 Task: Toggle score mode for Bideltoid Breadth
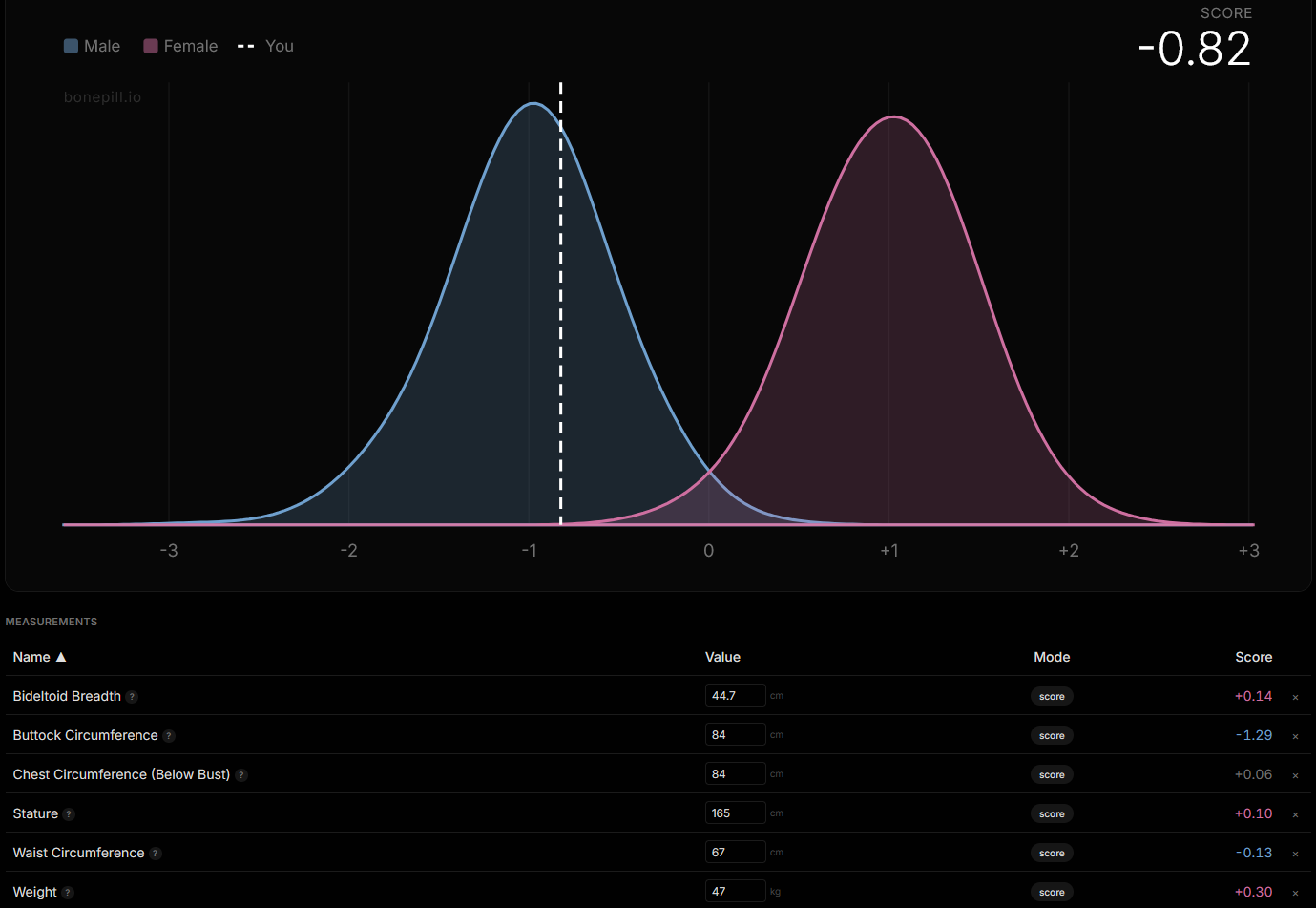pyautogui.click(x=1052, y=696)
